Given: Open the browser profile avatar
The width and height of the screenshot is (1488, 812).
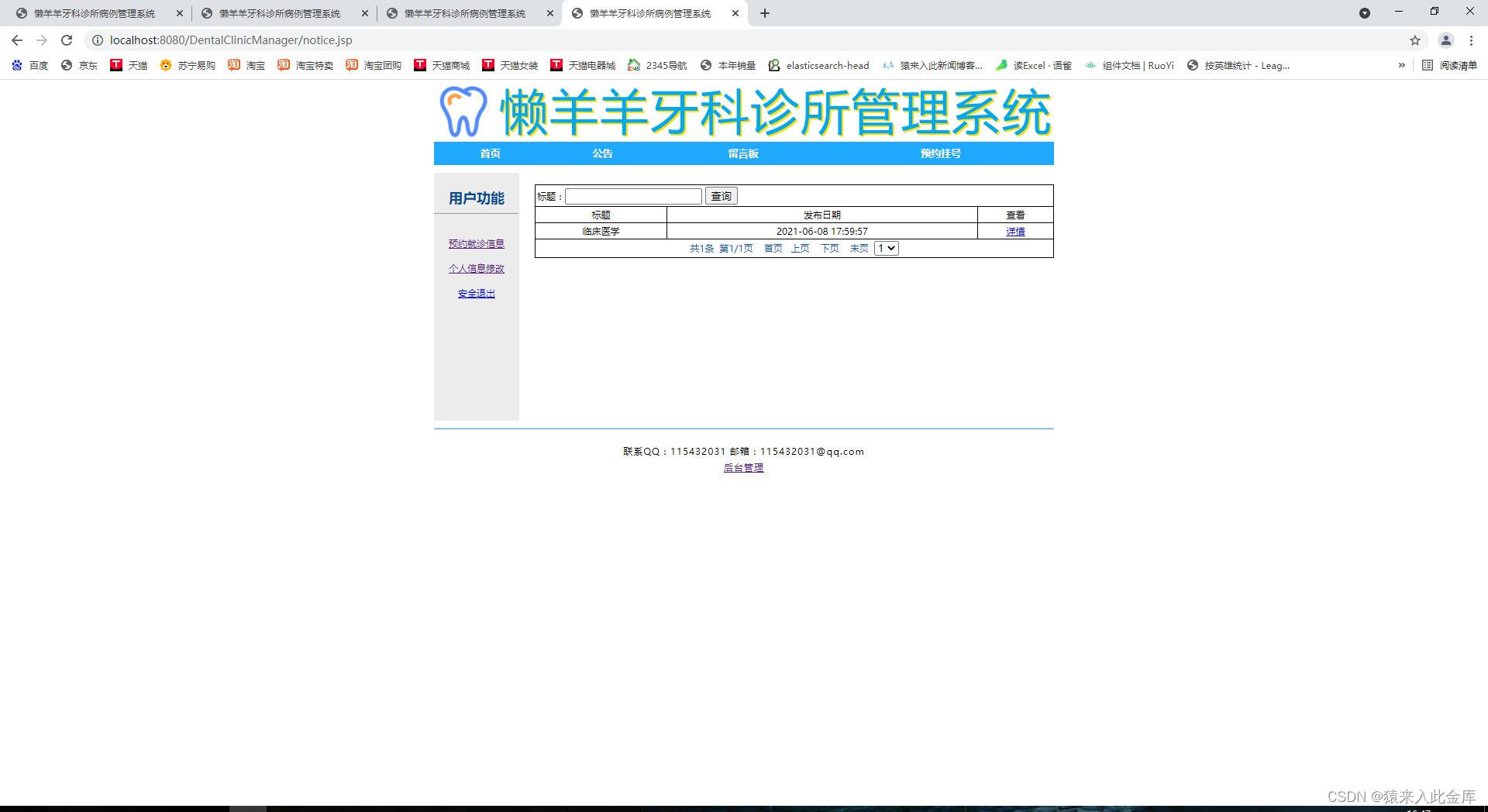Looking at the screenshot, I should pyautogui.click(x=1445, y=40).
